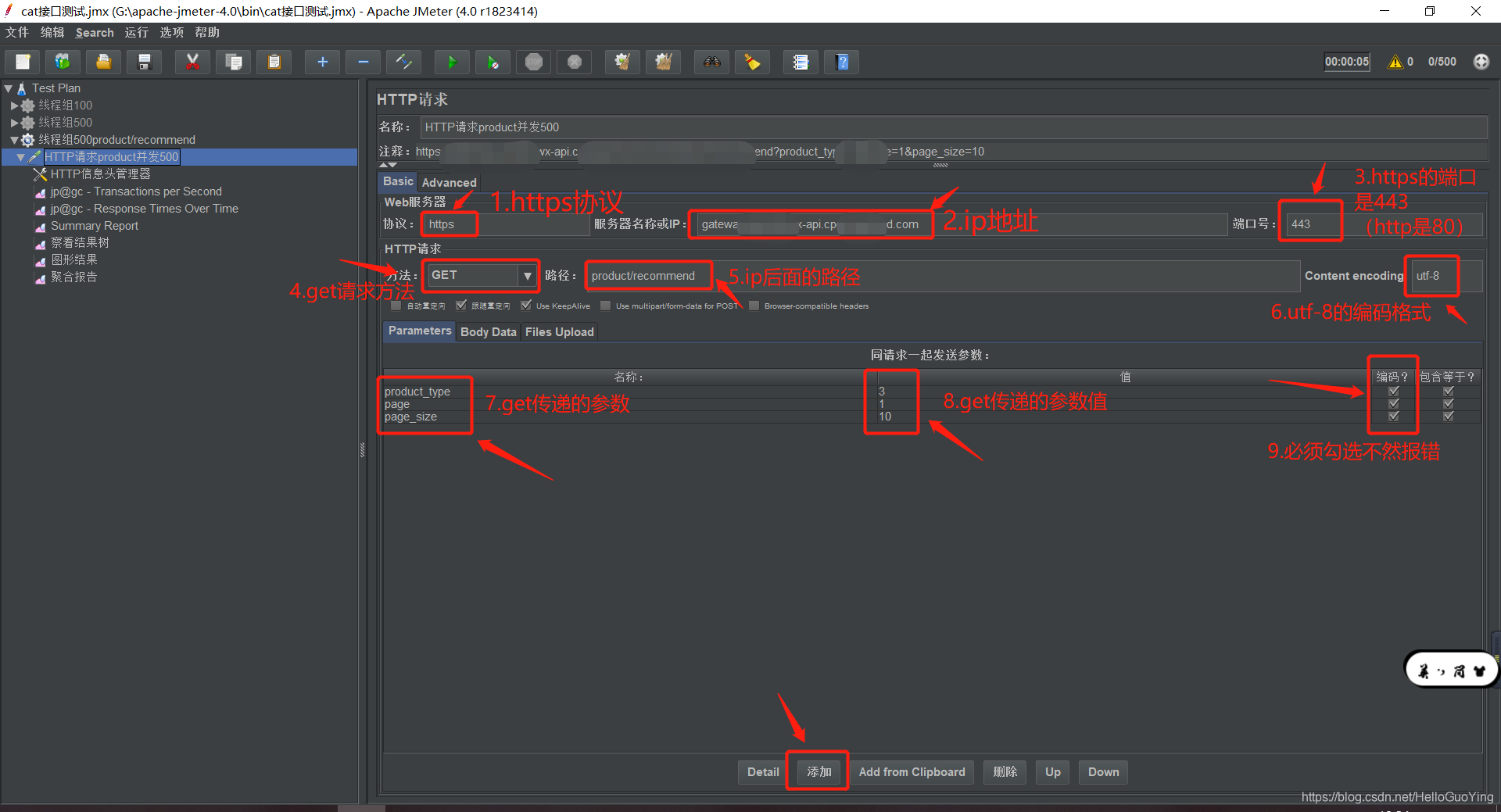Toggle 包含等于 checkbox for product_type row

[x=1449, y=392]
